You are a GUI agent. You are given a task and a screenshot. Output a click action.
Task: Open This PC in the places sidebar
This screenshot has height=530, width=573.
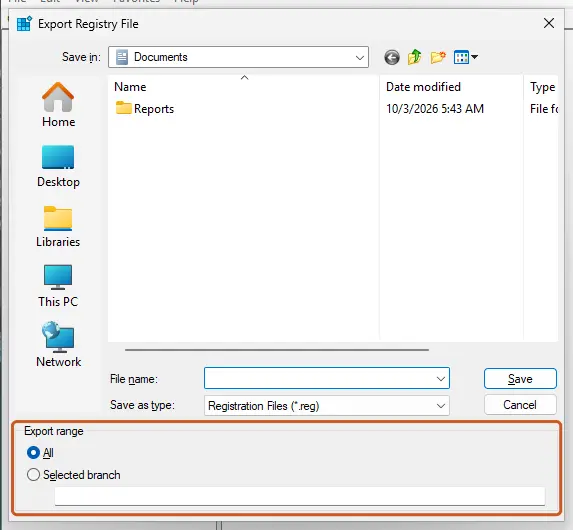pos(58,286)
